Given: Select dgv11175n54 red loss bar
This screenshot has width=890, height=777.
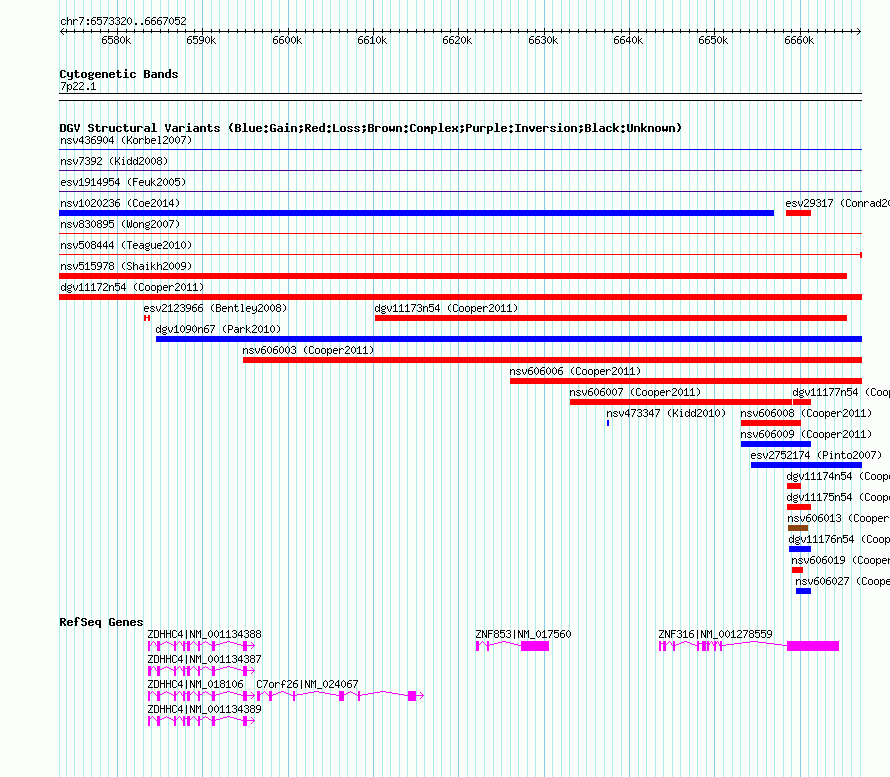Looking at the screenshot, I should coord(799,507).
